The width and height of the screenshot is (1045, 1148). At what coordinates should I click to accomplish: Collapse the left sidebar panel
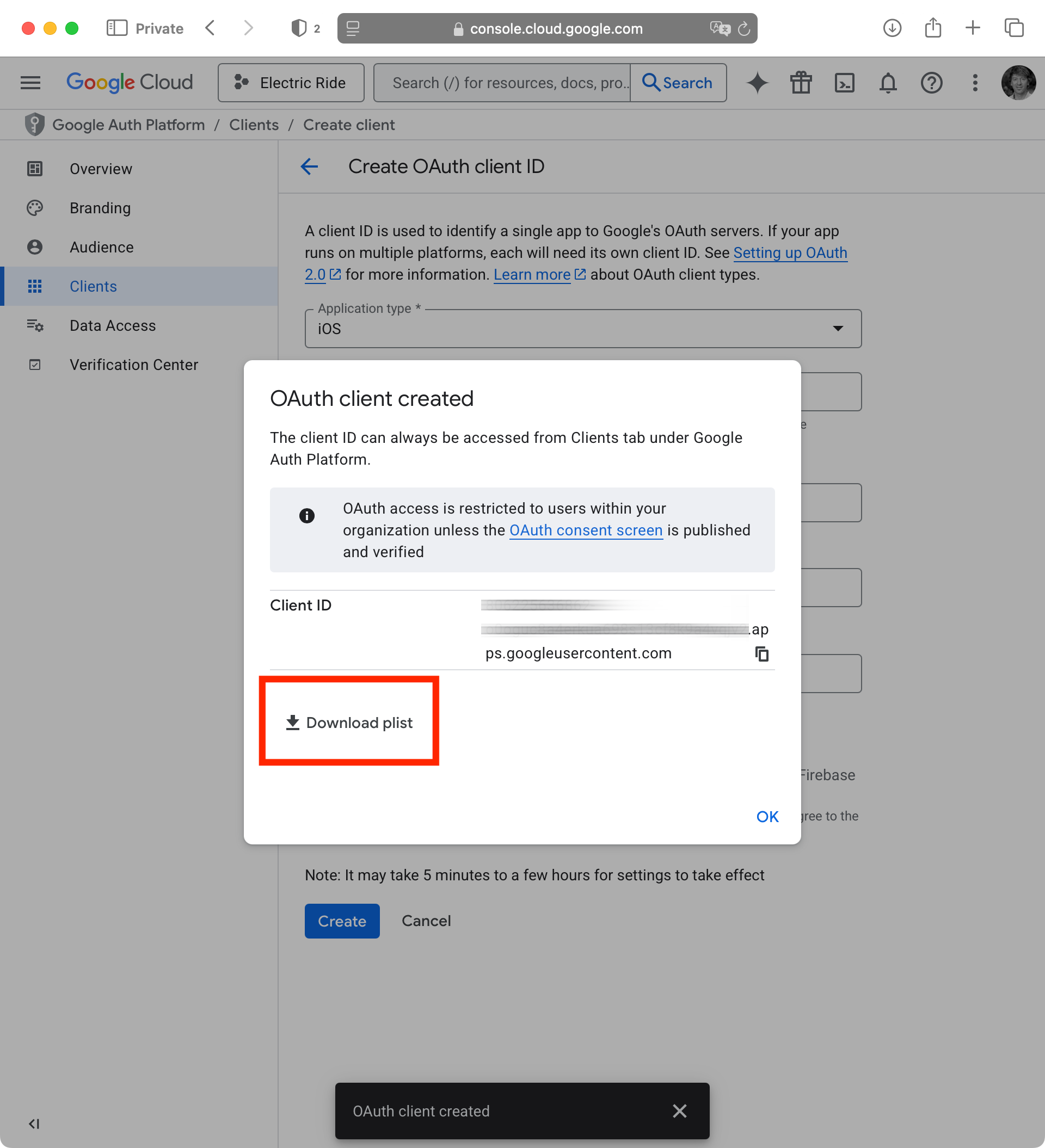pyautogui.click(x=34, y=1124)
